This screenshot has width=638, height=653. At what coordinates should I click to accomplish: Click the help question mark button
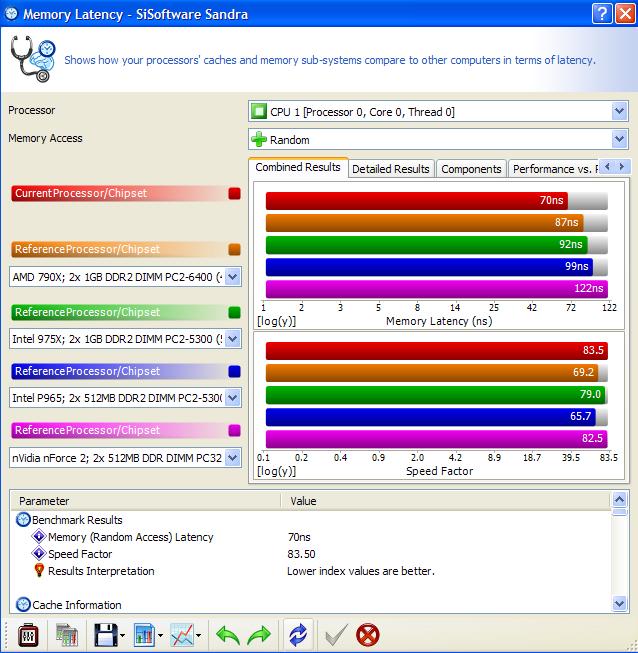[602, 14]
